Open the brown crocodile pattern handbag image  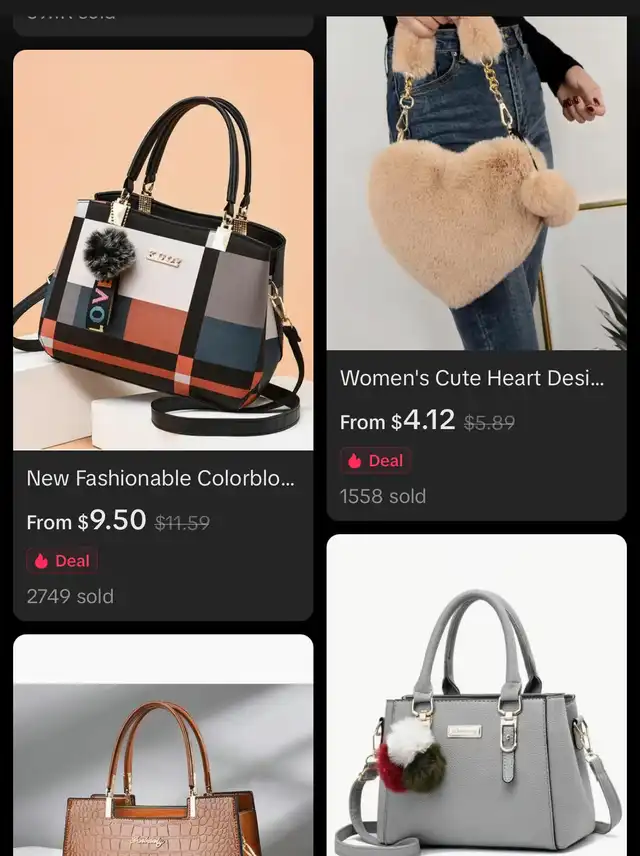coord(163,745)
